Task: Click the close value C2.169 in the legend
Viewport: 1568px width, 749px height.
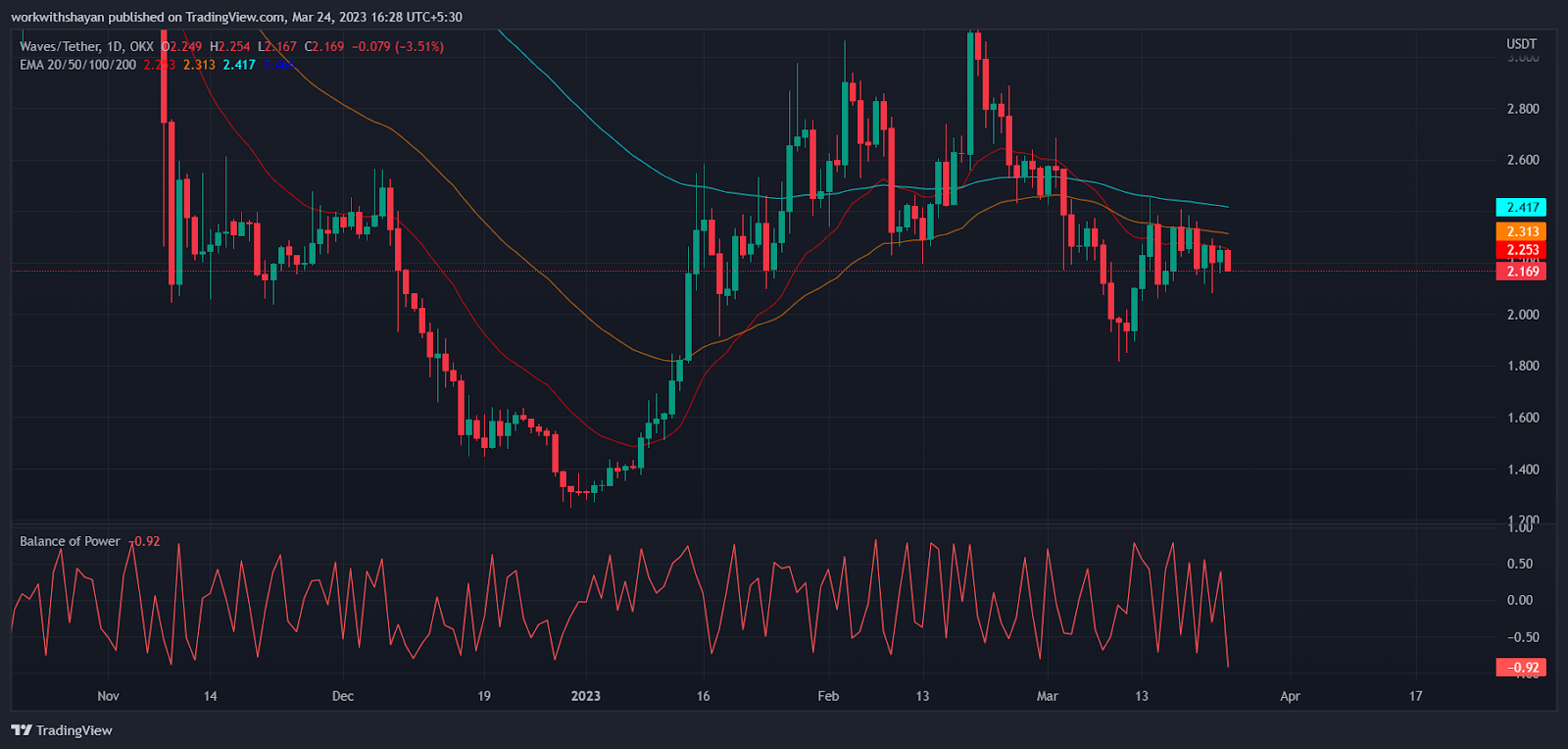Action: tap(324, 46)
